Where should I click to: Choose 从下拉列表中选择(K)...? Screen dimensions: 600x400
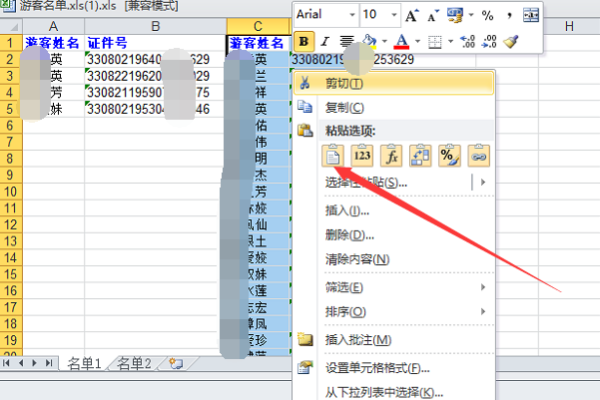pos(393,392)
